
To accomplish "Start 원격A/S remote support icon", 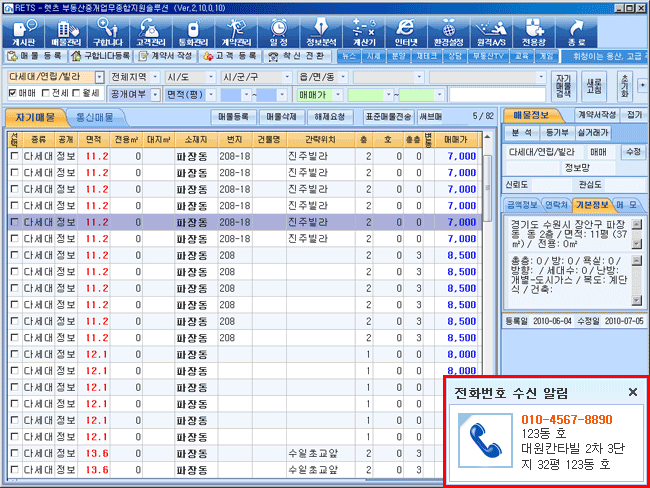I will click(491, 32).
